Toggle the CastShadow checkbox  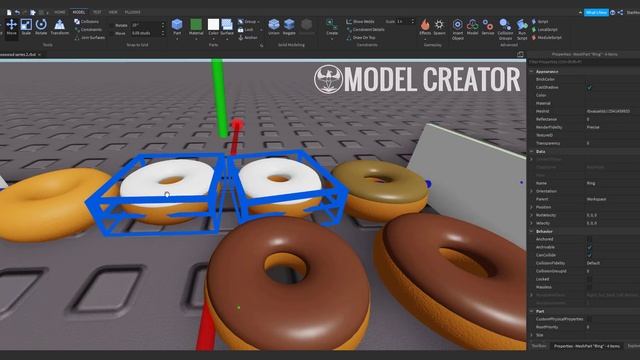point(589,87)
